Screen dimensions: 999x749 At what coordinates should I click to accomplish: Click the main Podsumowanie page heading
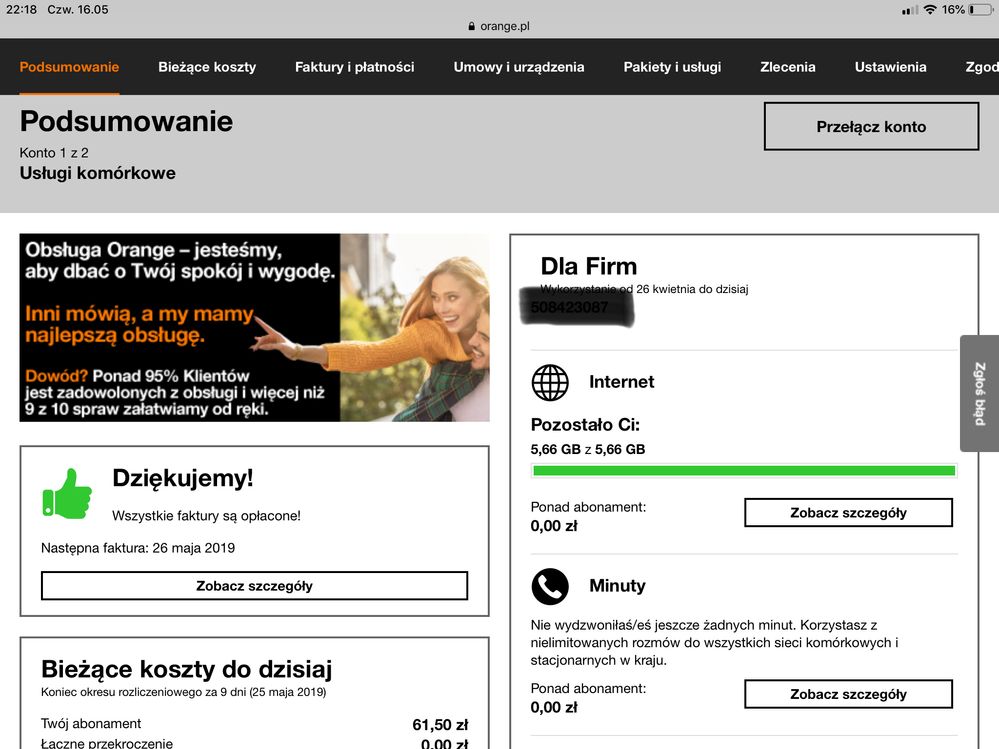click(x=126, y=121)
